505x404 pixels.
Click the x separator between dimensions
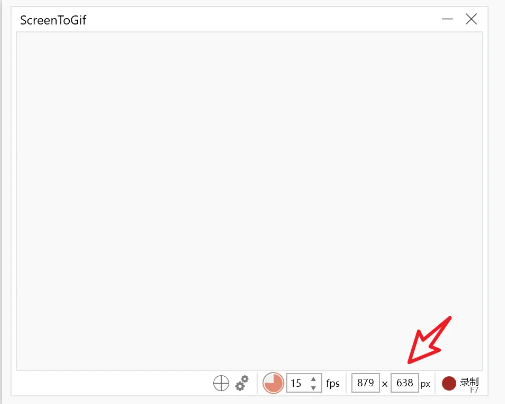[x=385, y=384]
